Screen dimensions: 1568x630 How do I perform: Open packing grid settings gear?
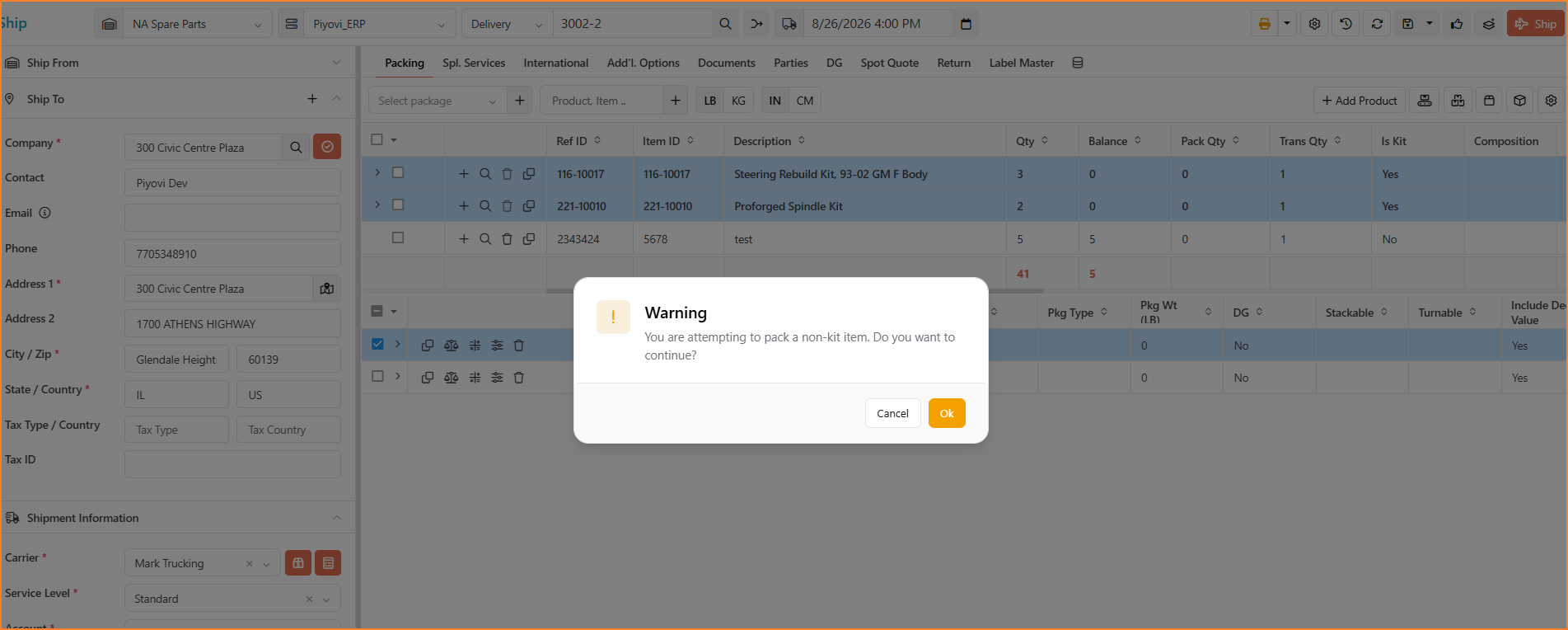click(x=1551, y=101)
